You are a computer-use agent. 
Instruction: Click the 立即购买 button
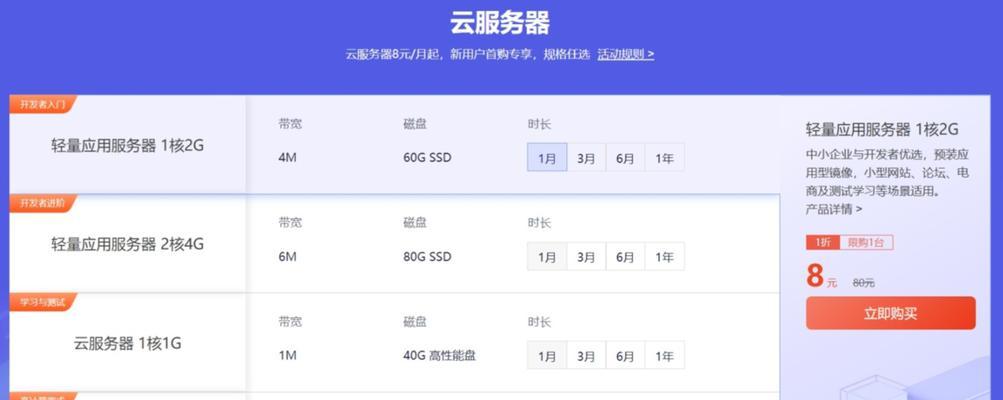click(x=890, y=313)
